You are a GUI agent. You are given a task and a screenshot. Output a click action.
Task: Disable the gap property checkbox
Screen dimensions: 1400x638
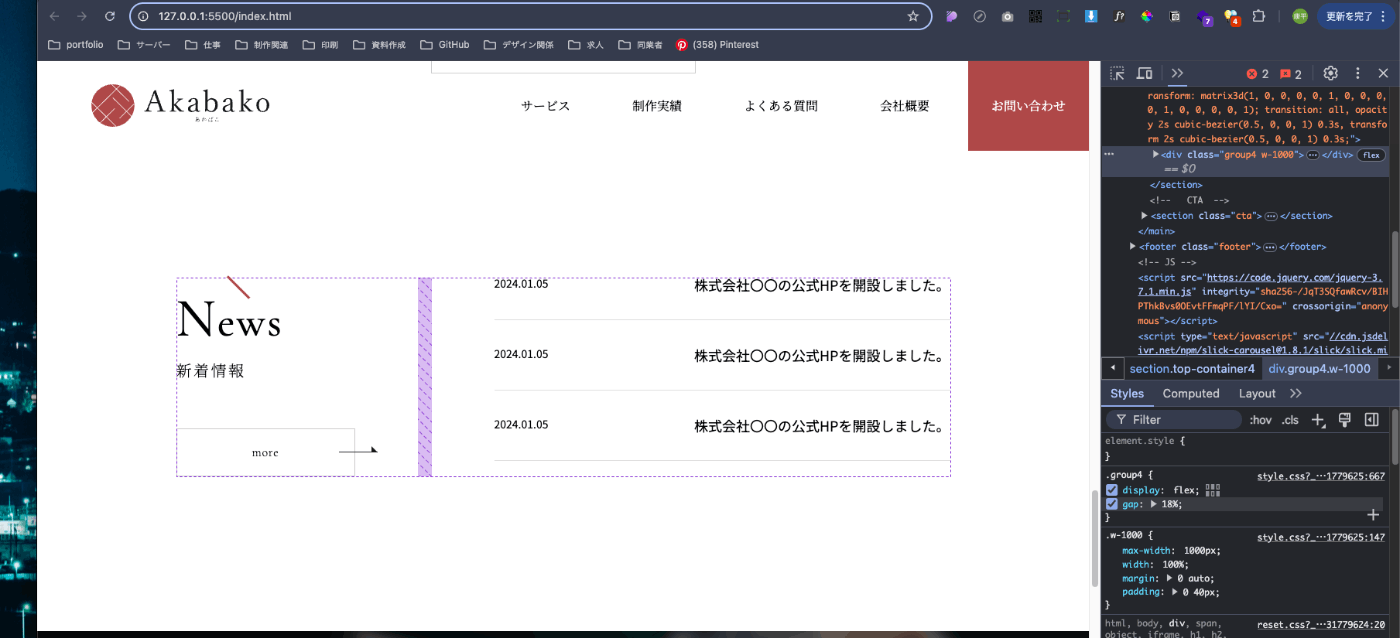point(1113,504)
